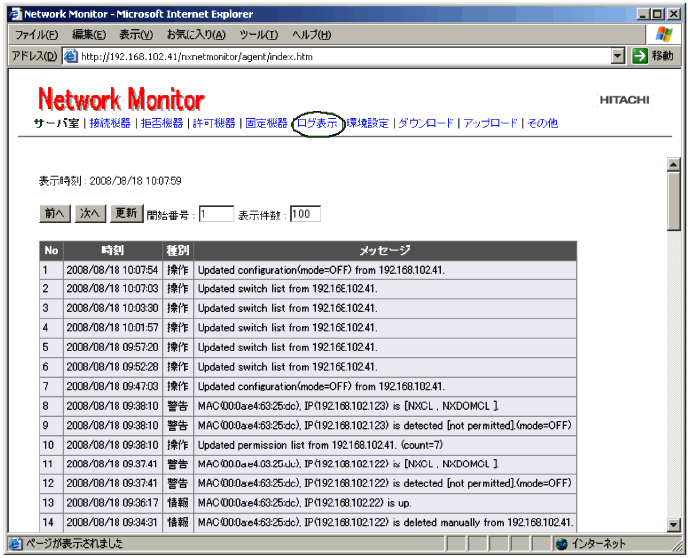The height and width of the screenshot is (558, 688).
Task: Click the メッセージ column header
Action: [x=385, y=250]
